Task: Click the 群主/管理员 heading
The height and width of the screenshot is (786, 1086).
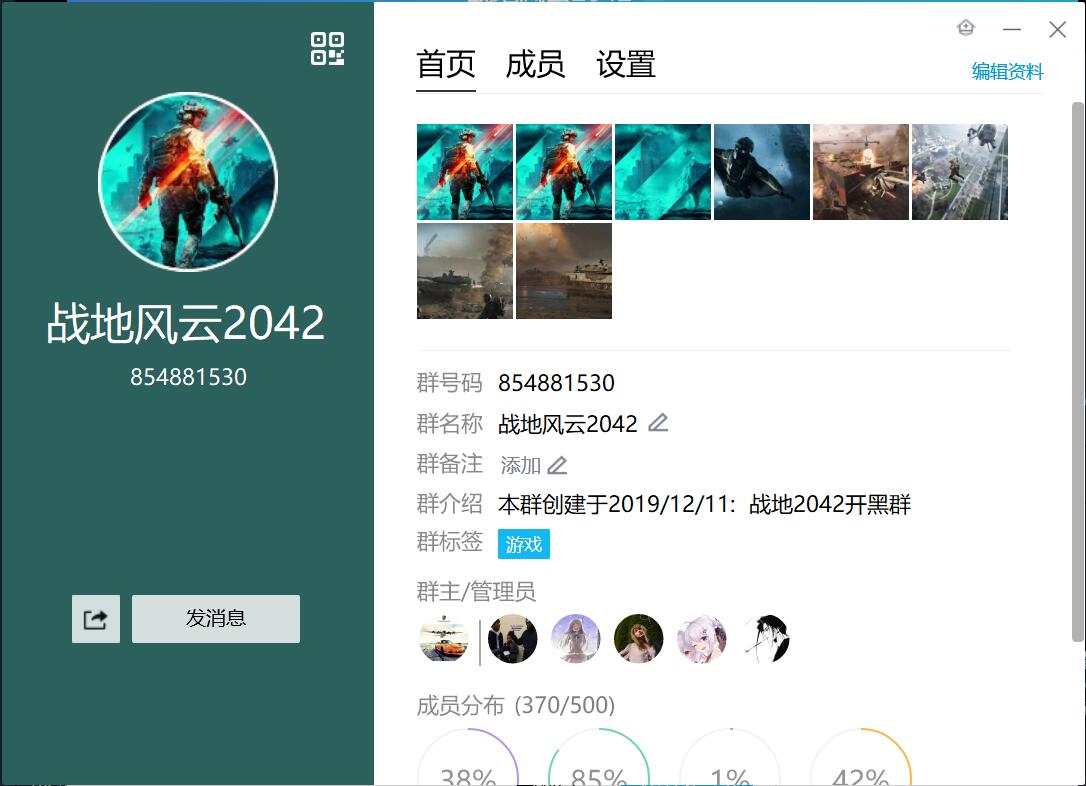Action: (476, 592)
